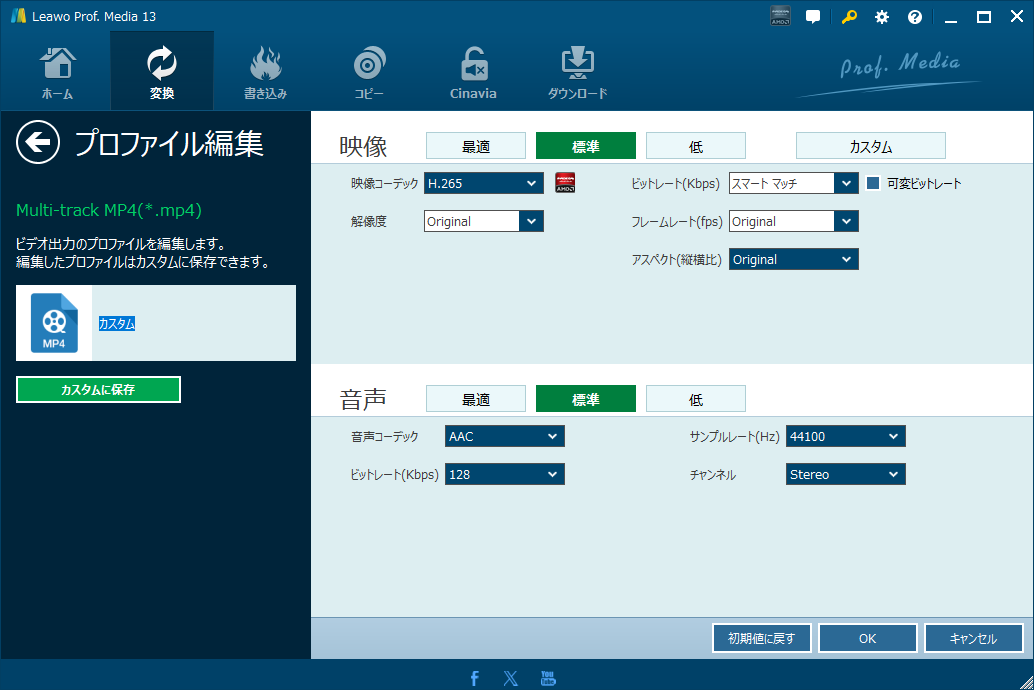The width and height of the screenshot is (1034, 690).
Task: Open 映像コーデック H.265 dropdown
Action: [484, 183]
